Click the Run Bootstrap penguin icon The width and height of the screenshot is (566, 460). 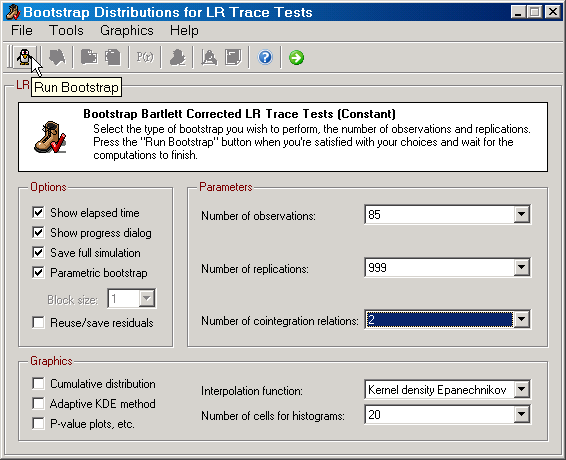click(25, 57)
